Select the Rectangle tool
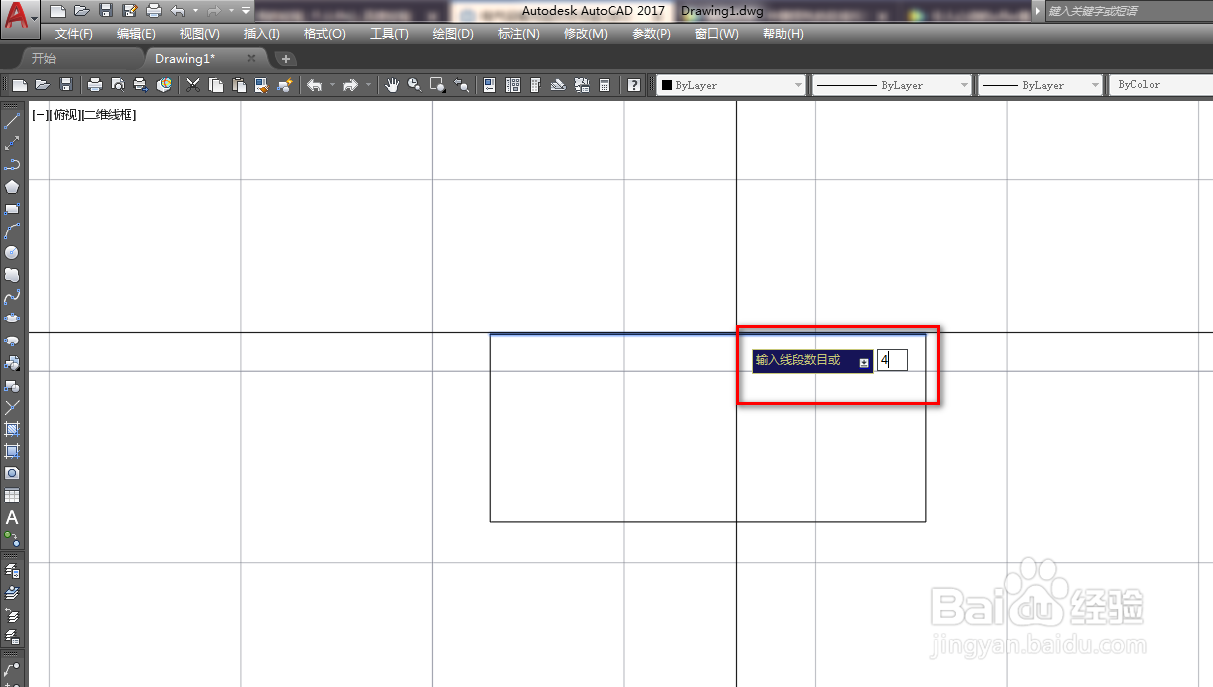The image size is (1213, 687). coord(12,209)
